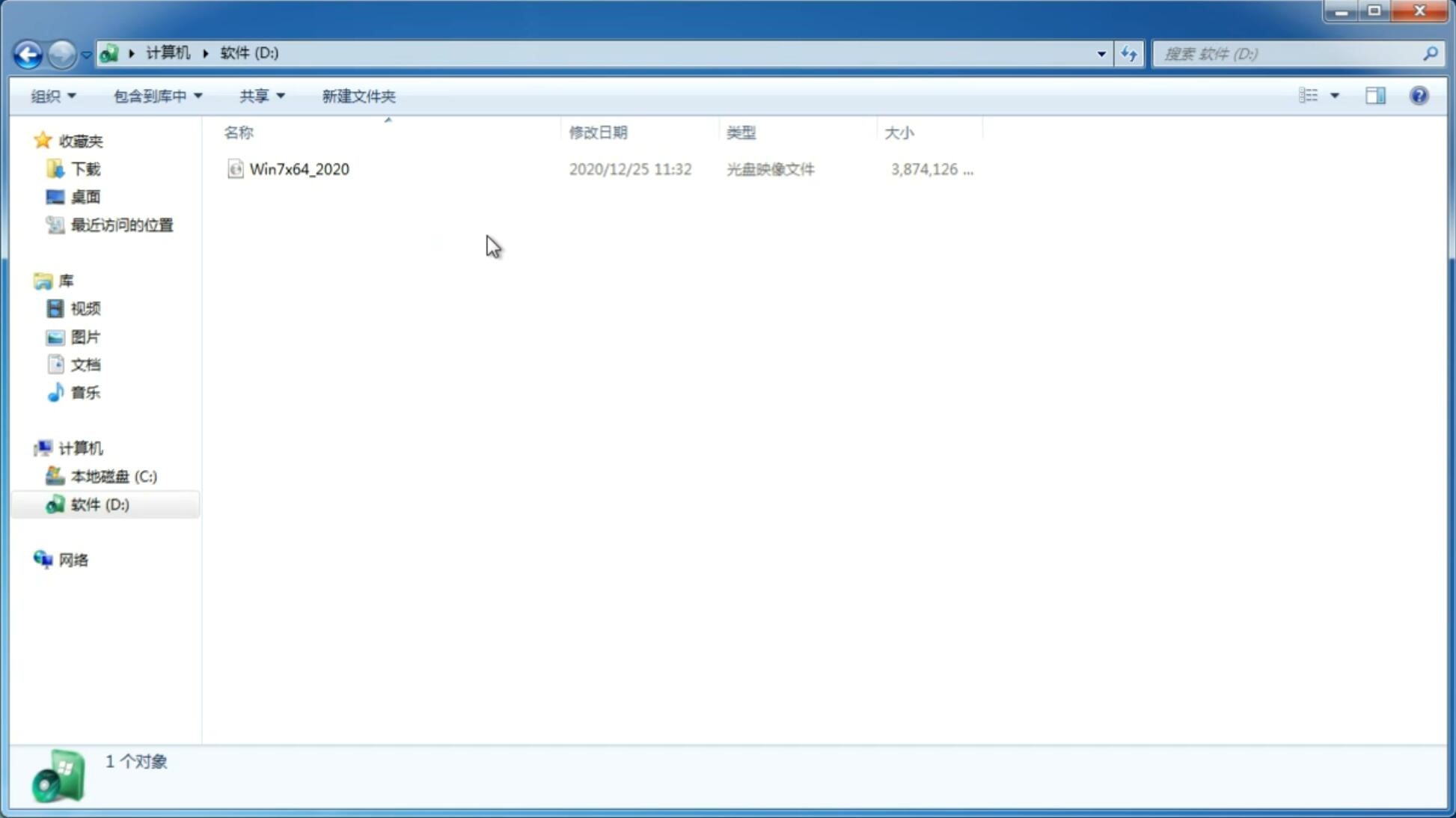Click the 新建文件夹 (New Folder) button icon

pos(357,95)
